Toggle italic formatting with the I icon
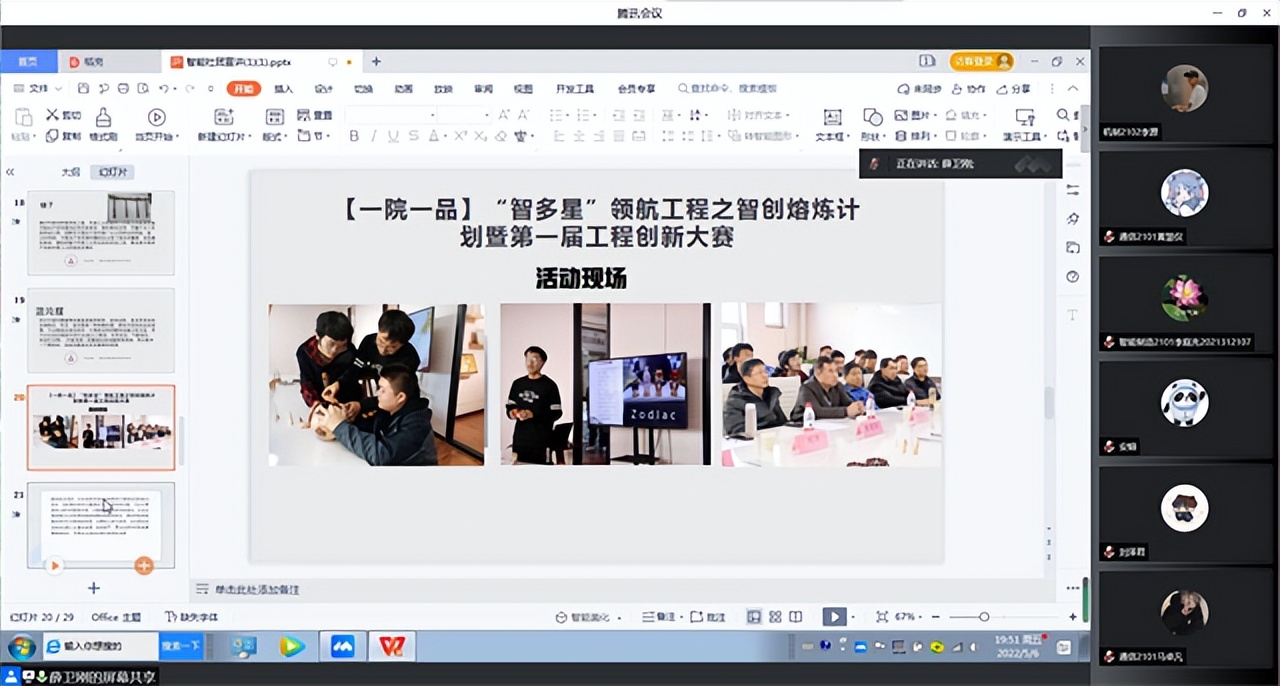The height and width of the screenshot is (686, 1280). point(375,136)
